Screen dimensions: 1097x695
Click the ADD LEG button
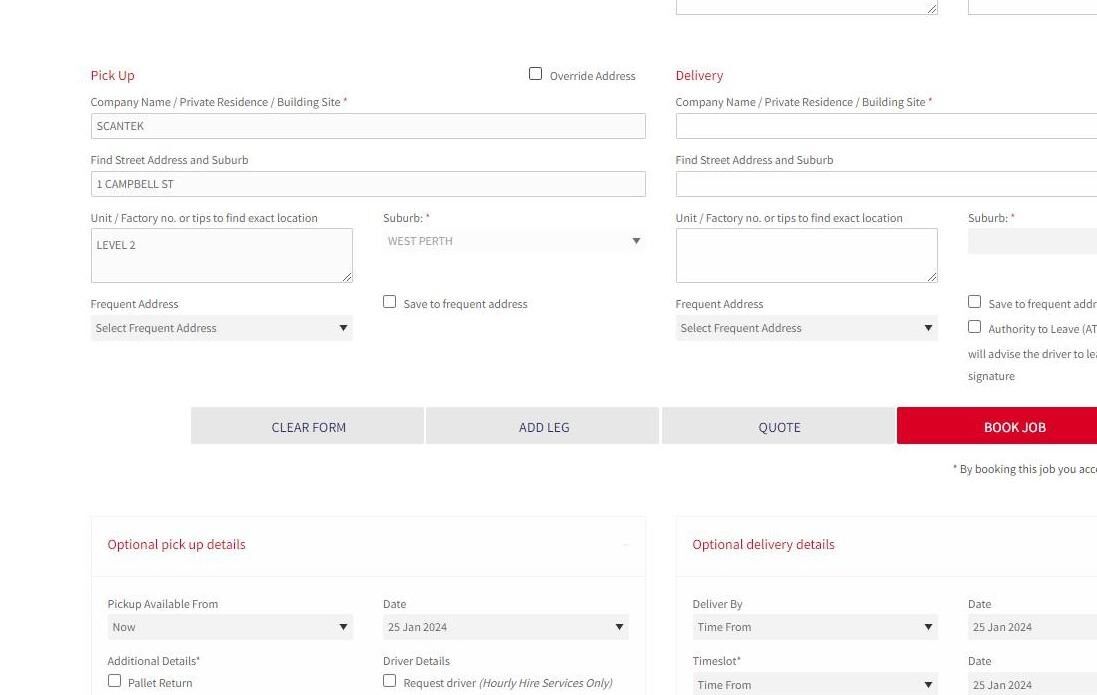point(544,426)
